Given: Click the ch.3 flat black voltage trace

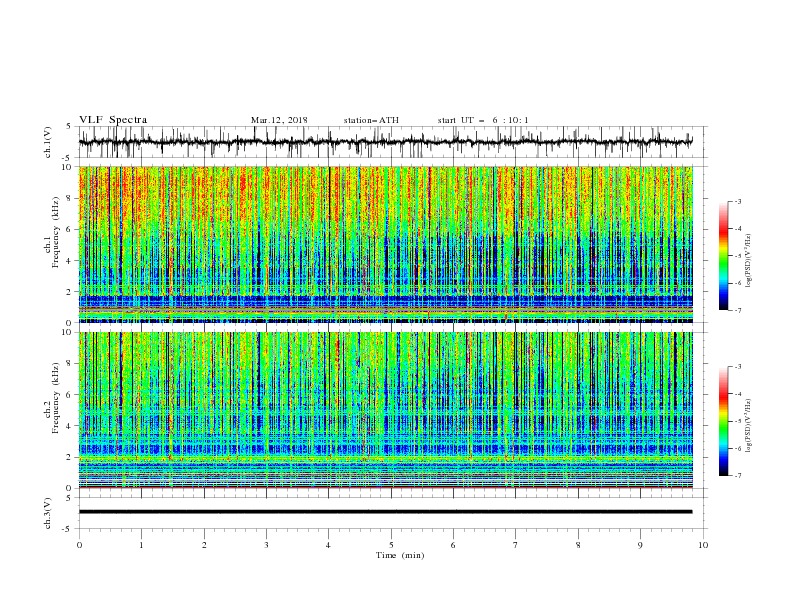Looking at the screenshot, I should pyautogui.click(x=385, y=512).
